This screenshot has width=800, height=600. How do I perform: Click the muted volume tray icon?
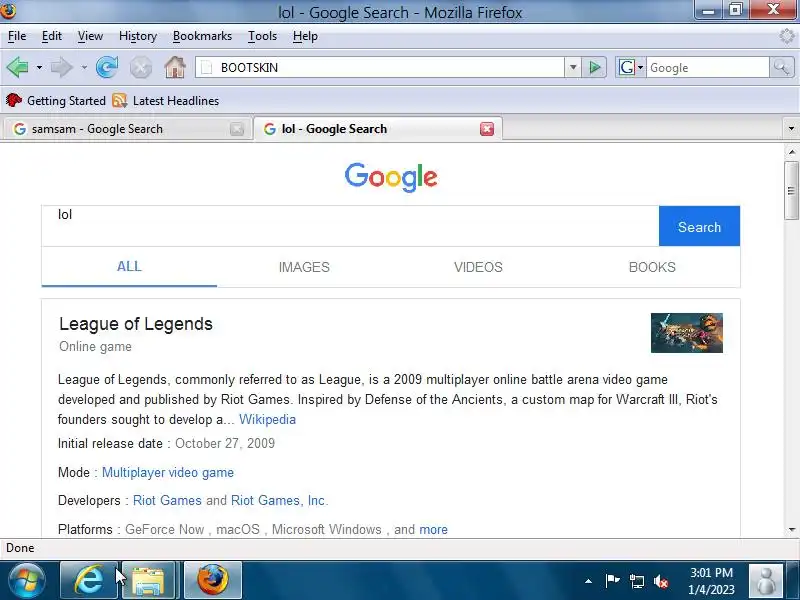point(661,581)
